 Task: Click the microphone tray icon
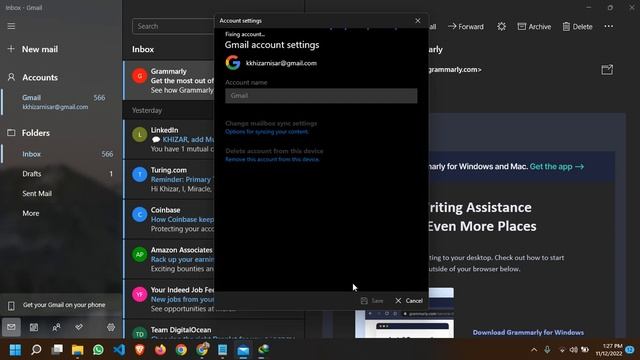pos(547,350)
